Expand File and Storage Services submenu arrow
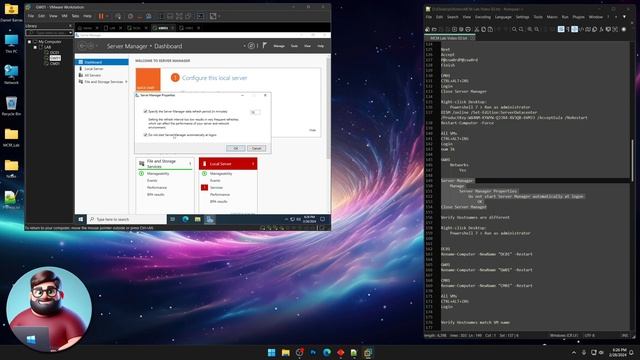 [x=126, y=82]
